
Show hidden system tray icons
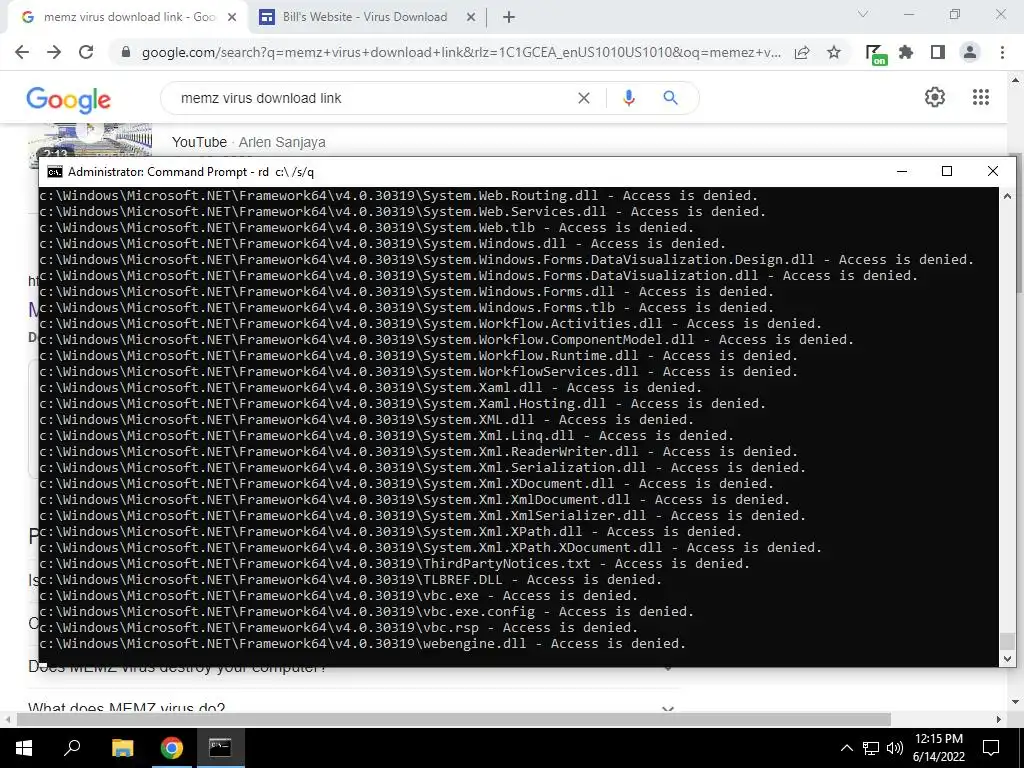pos(846,748)
